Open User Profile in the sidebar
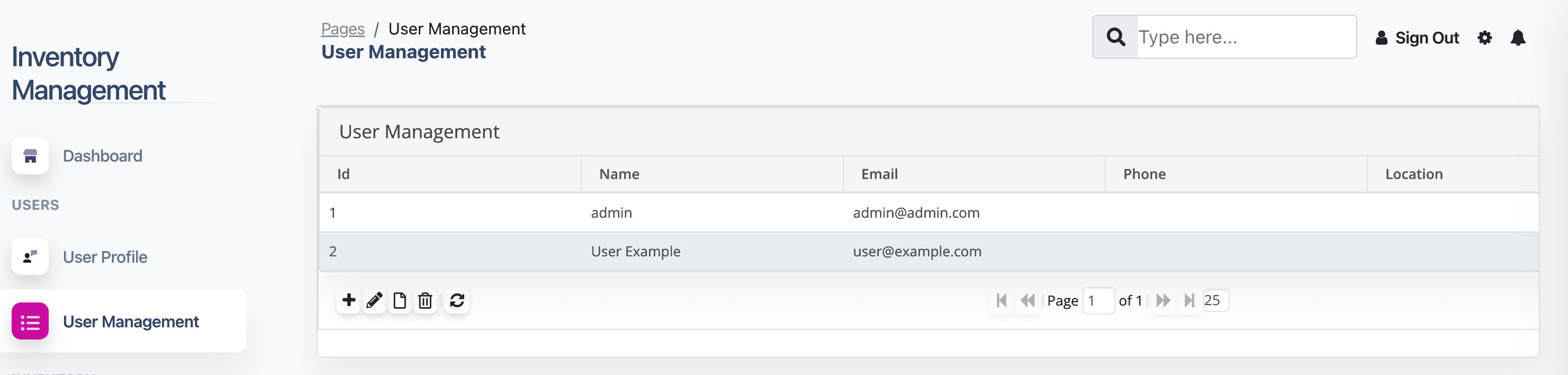Image resolution: width=1568 pixels, height=375 pixels. (105, 257)
